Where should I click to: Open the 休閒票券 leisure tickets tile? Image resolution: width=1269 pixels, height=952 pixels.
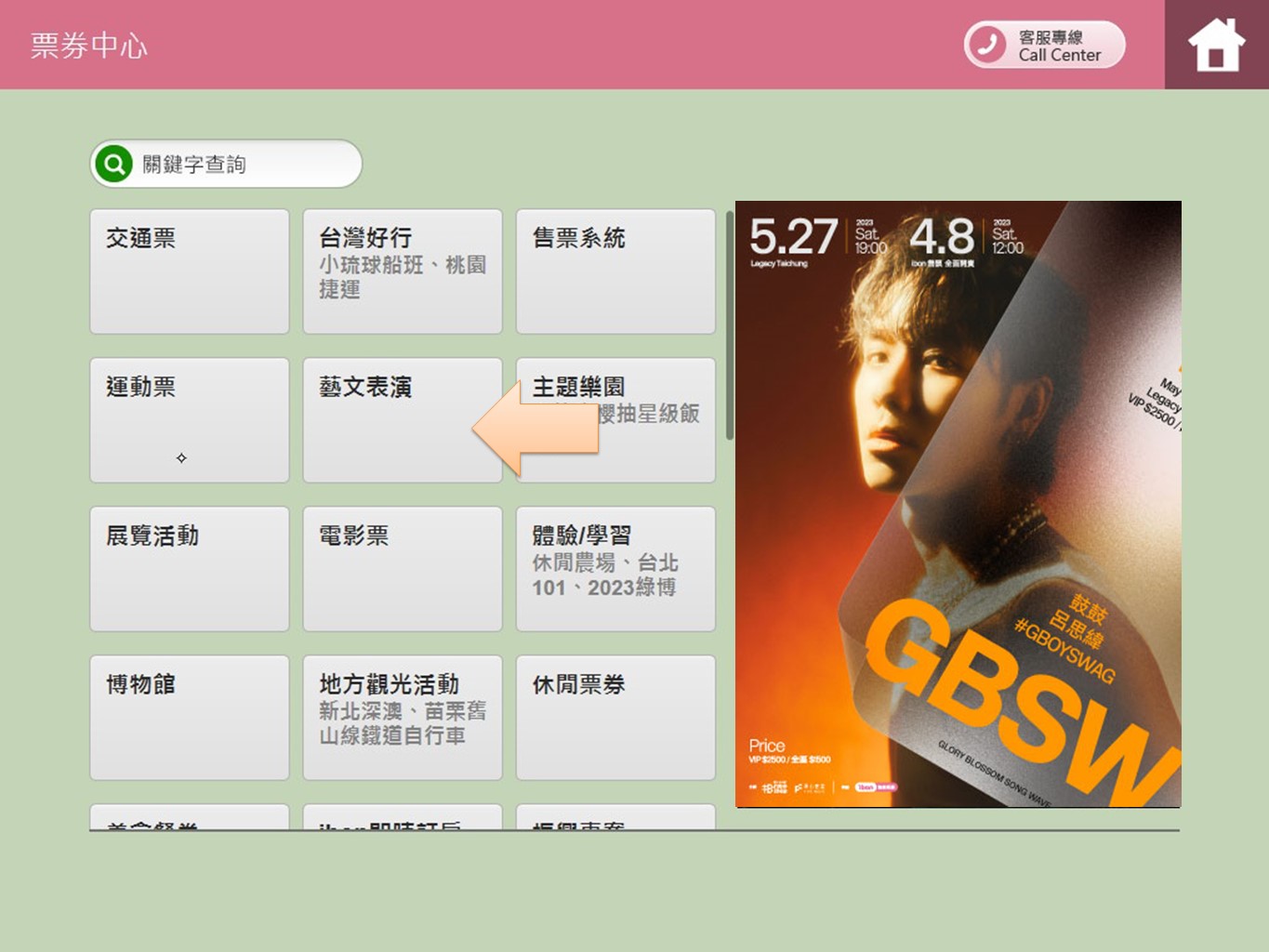click(x=615, y=718)
